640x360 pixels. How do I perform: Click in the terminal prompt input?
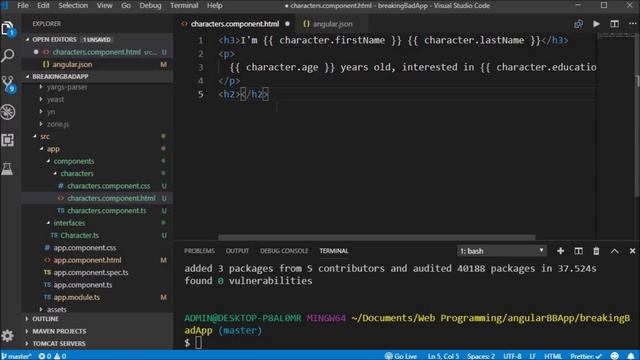click(x=198, y=342)
